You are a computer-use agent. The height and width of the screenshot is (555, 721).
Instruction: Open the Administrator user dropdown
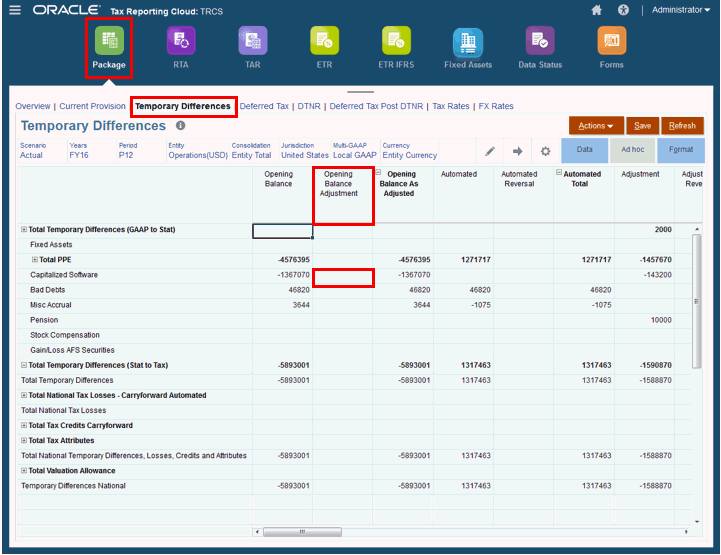coord(681,10)
